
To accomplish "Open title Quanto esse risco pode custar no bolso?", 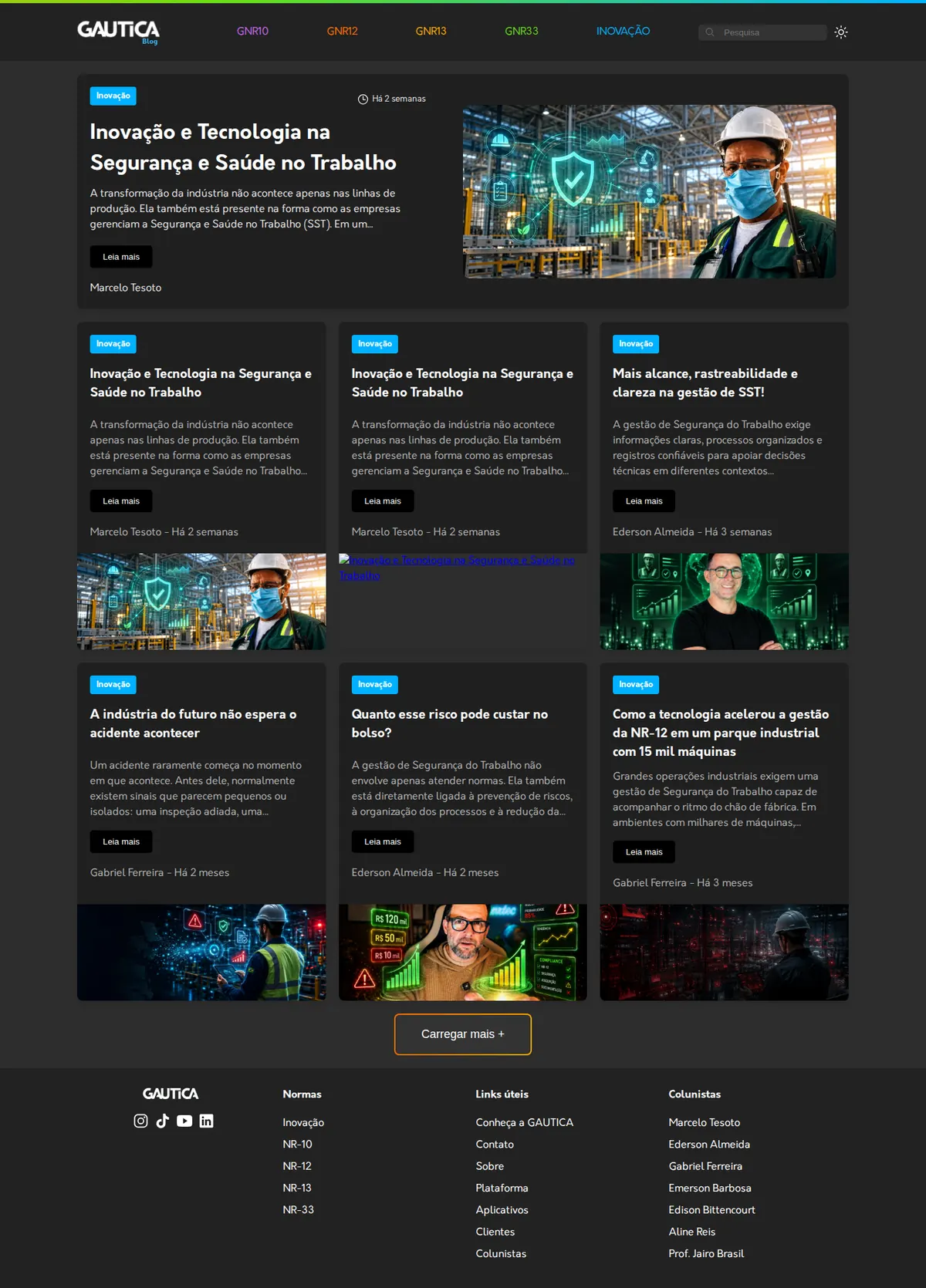I will (x=450, y=723).
